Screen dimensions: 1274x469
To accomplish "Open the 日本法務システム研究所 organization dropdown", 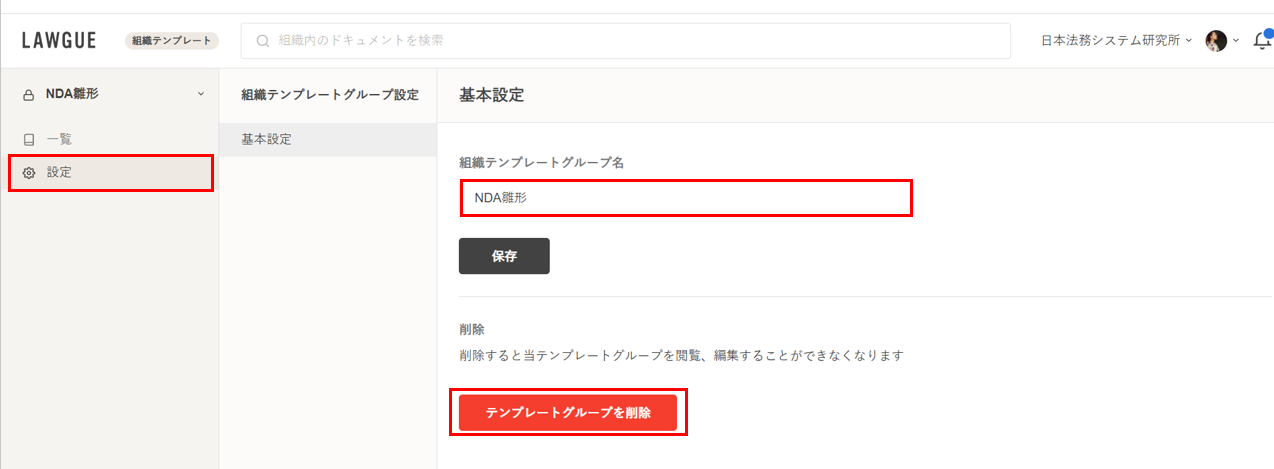I will point(1116,41).
